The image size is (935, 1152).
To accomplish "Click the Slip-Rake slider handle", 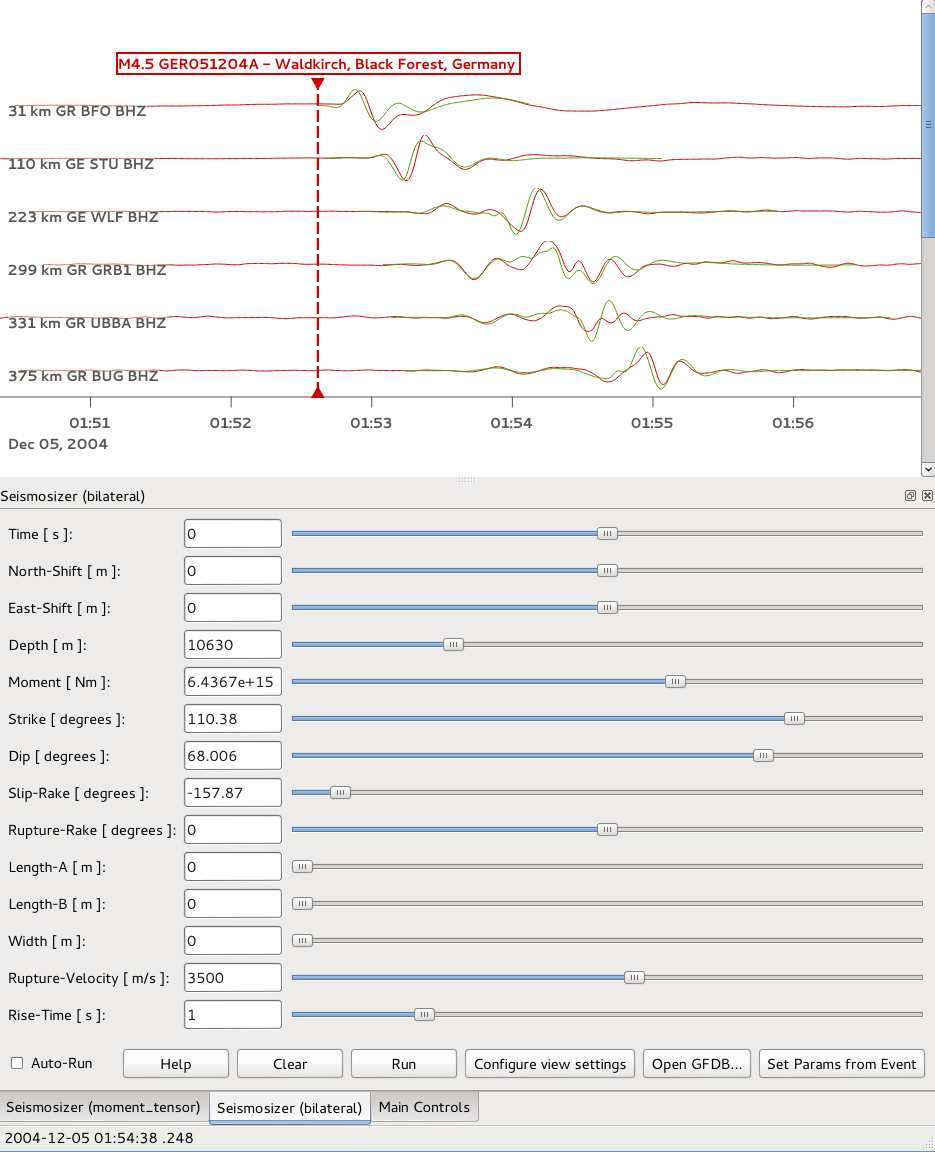I will pyautogui.click(x=340, y=793).
